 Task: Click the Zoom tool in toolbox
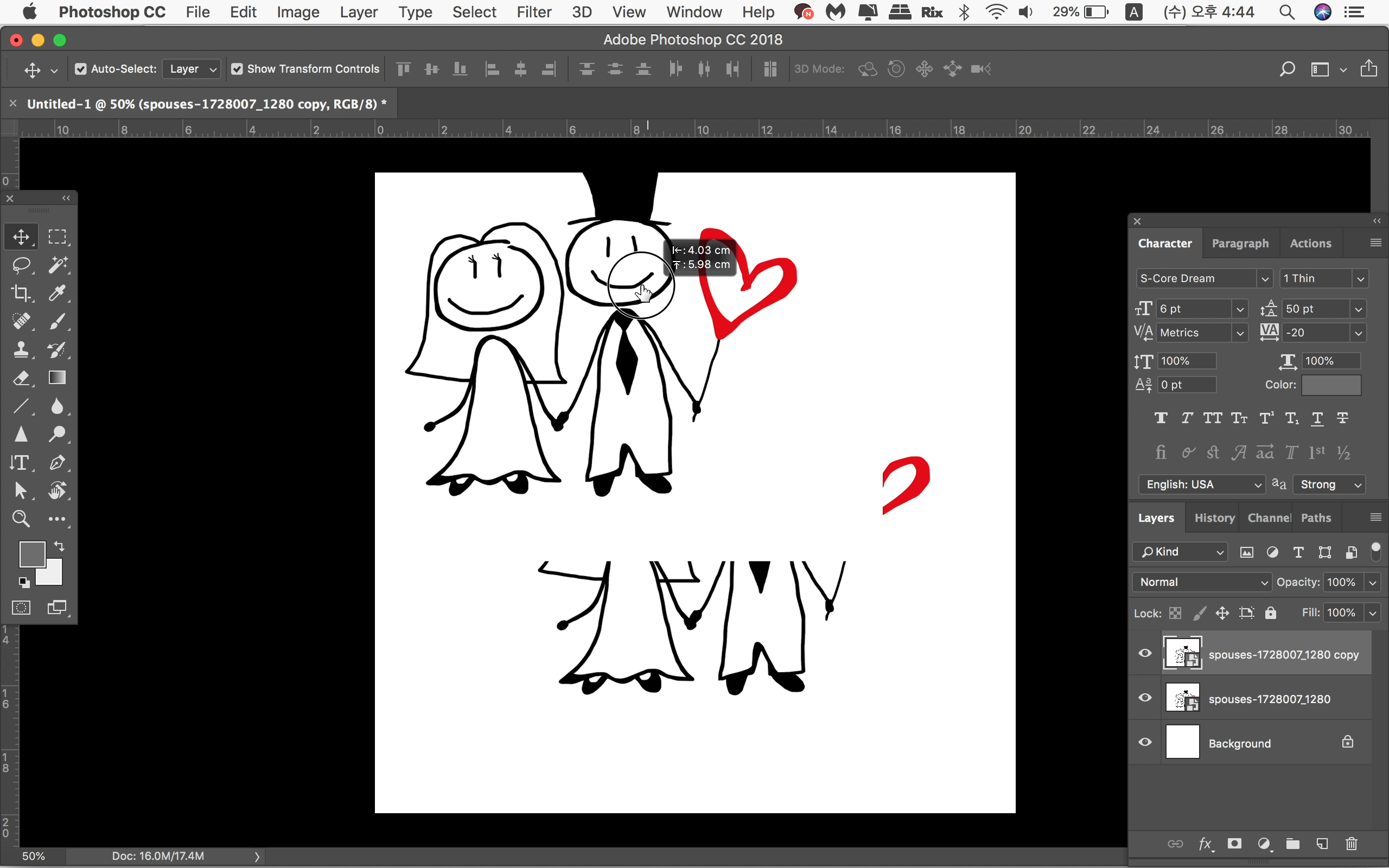tap(21, 519)
